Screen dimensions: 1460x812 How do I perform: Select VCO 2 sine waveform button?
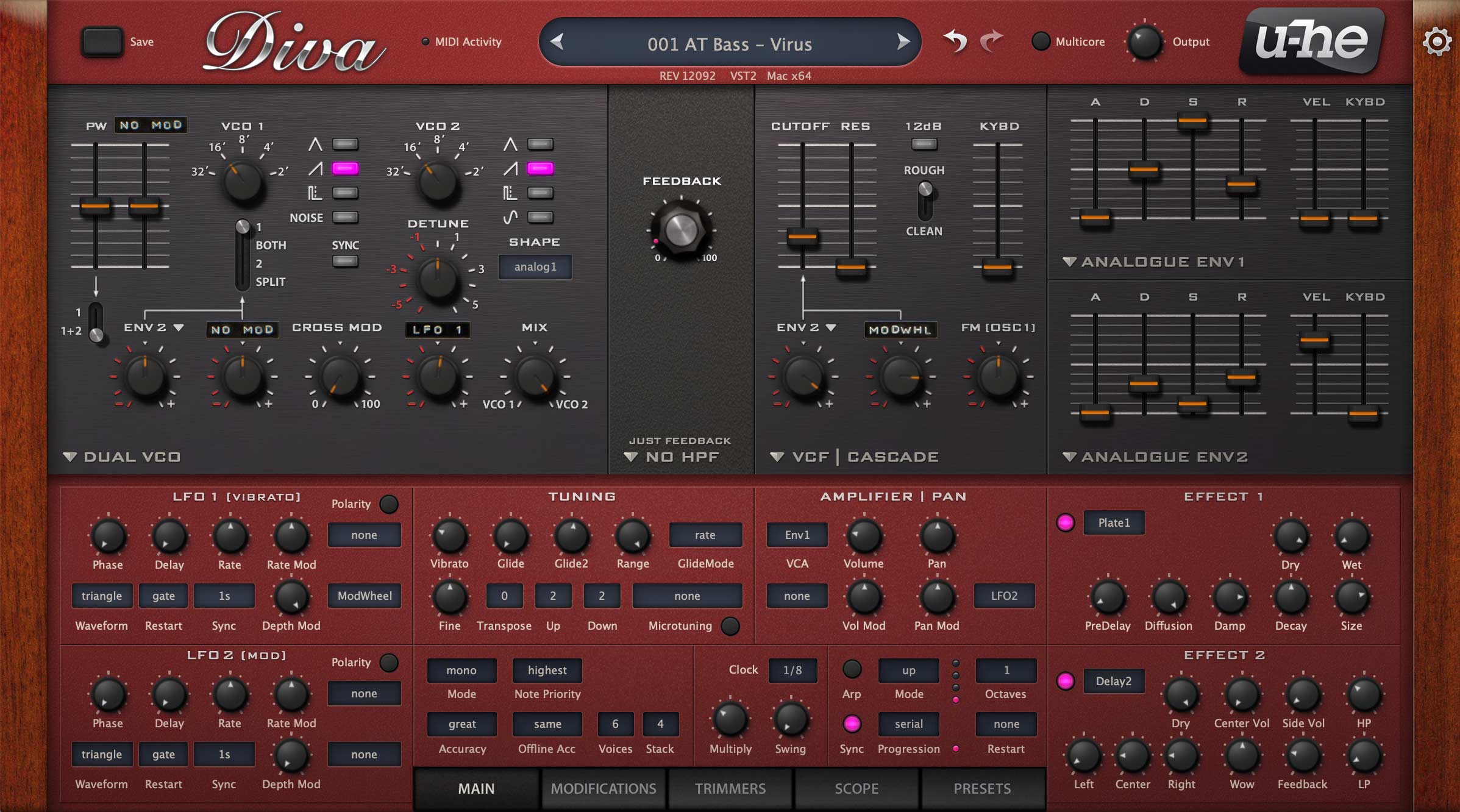click(540, 217)
